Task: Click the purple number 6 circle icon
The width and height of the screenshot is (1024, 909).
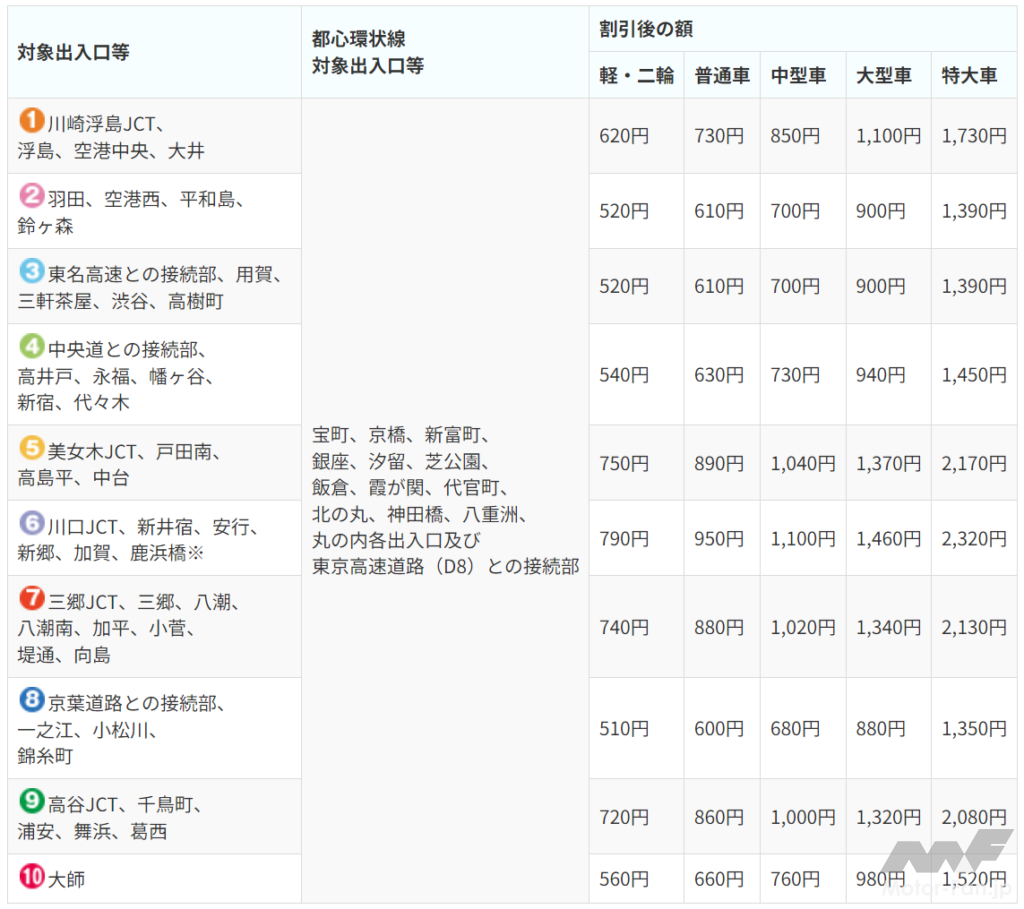Action: click(x=31, y=524)
